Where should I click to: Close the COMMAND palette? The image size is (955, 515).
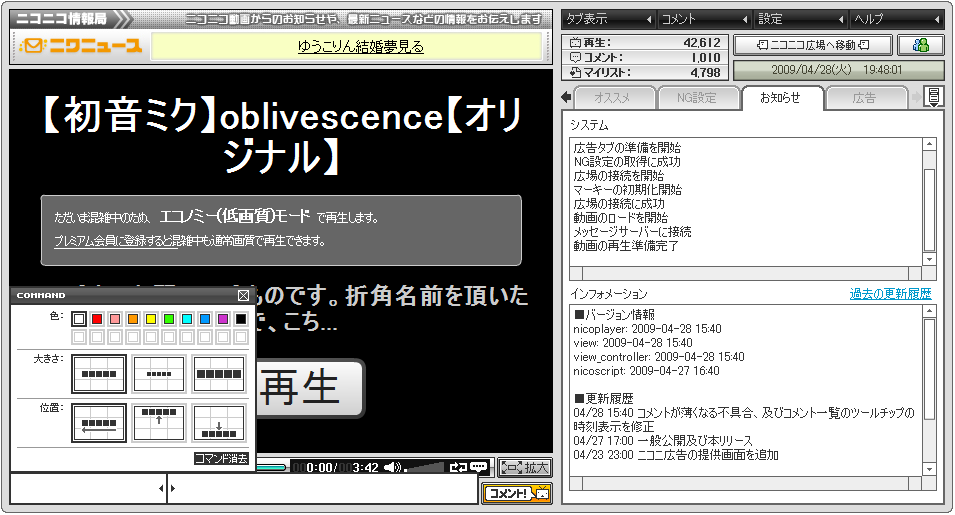[243, 295]
